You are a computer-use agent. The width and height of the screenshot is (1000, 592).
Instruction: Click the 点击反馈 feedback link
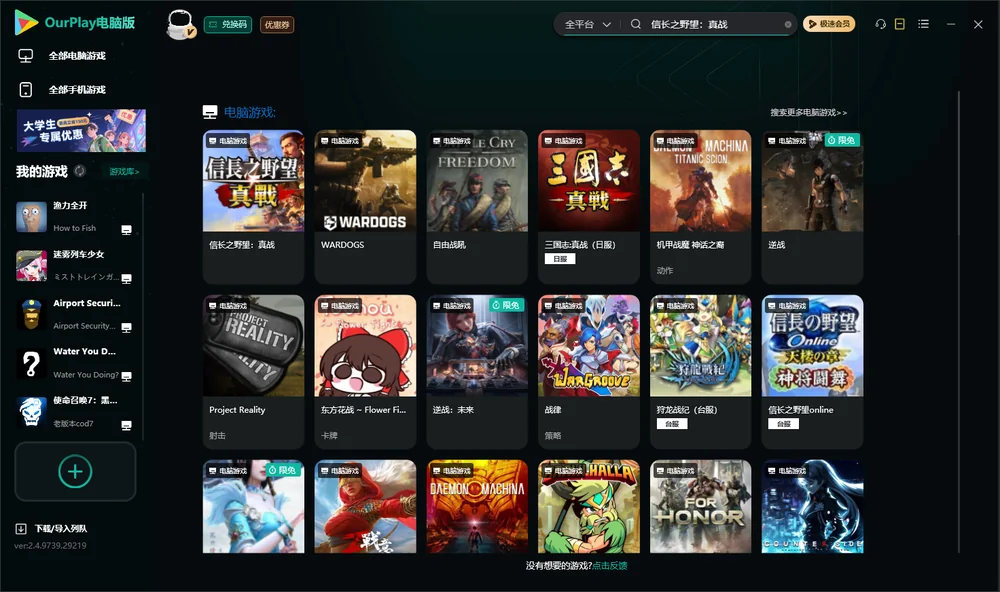(x=610, y=566)
